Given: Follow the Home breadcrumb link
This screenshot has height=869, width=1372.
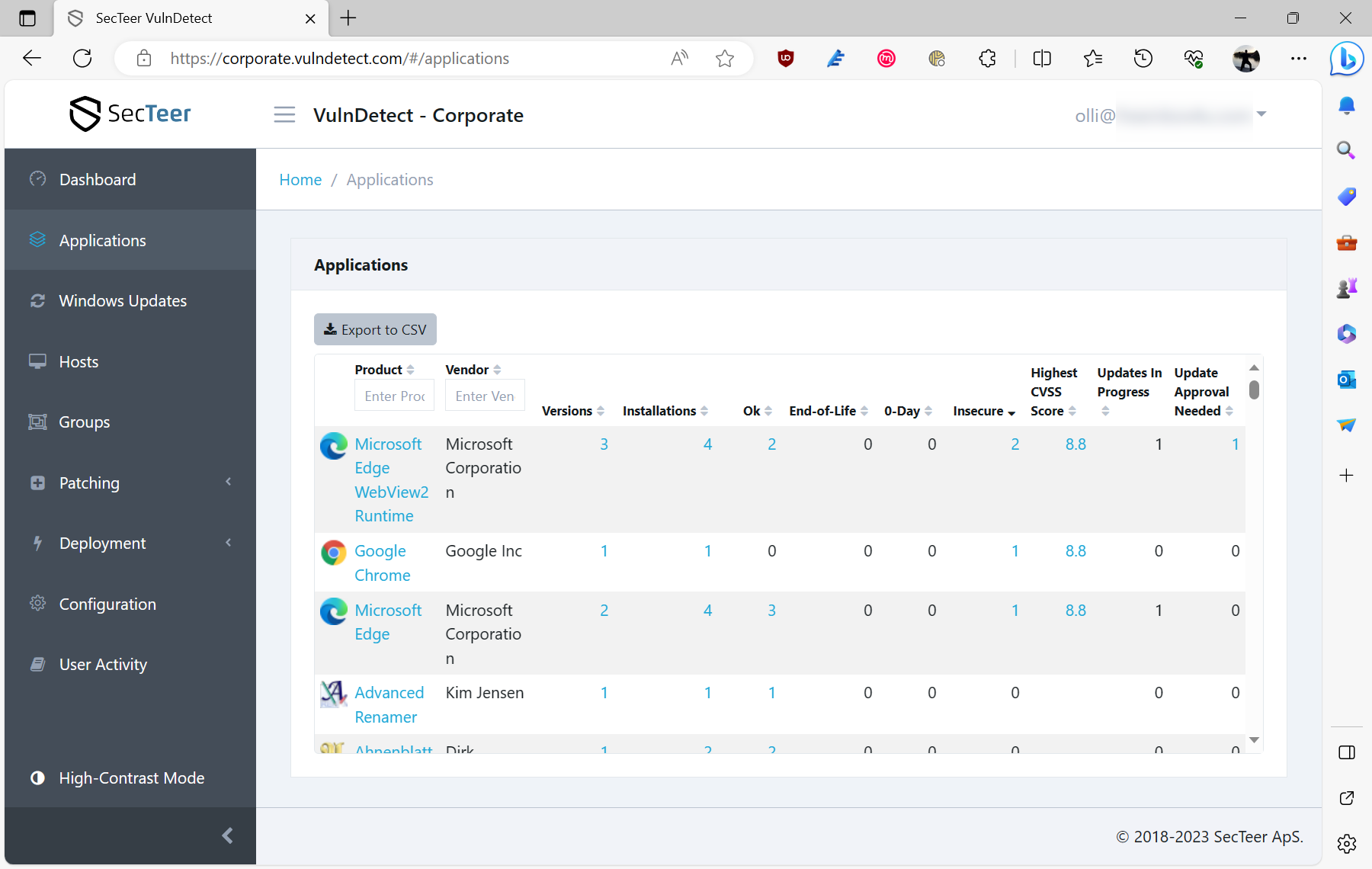Looking at the screenshot, I should tap(300, 180).
